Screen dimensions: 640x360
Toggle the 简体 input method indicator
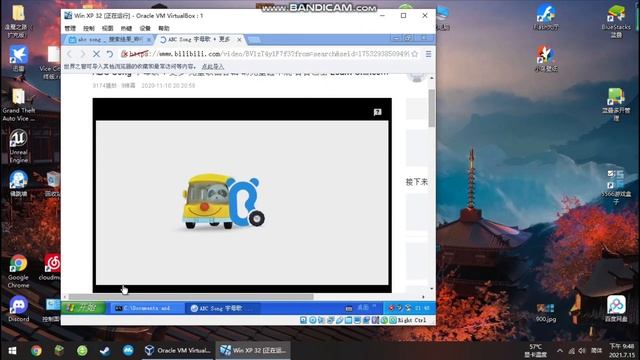click(597, 351)
